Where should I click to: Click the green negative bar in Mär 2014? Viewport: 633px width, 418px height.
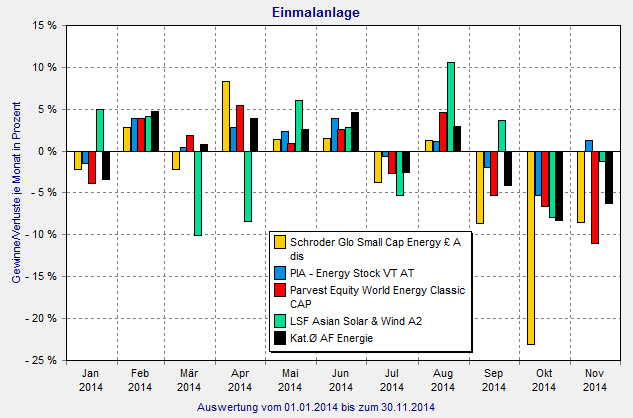[199, 193]
